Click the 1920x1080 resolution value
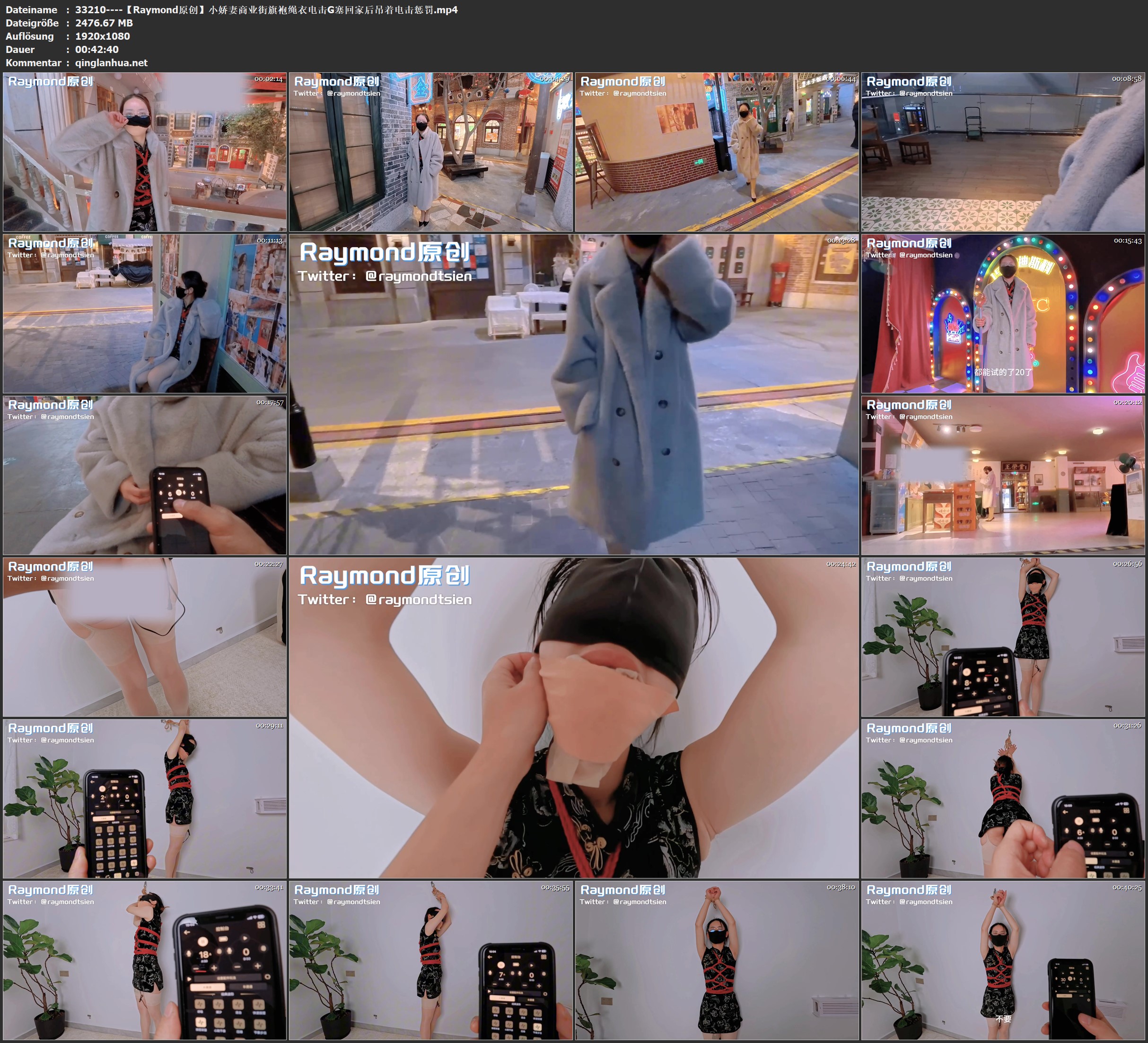The image size is (1148, 1043). tap(103, 36)
